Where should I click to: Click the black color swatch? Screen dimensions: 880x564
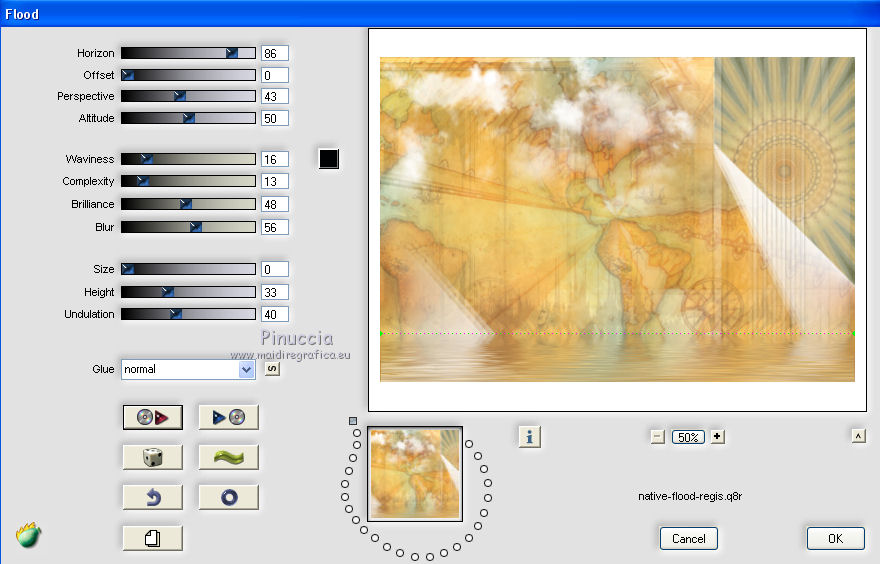pos(329,159)
